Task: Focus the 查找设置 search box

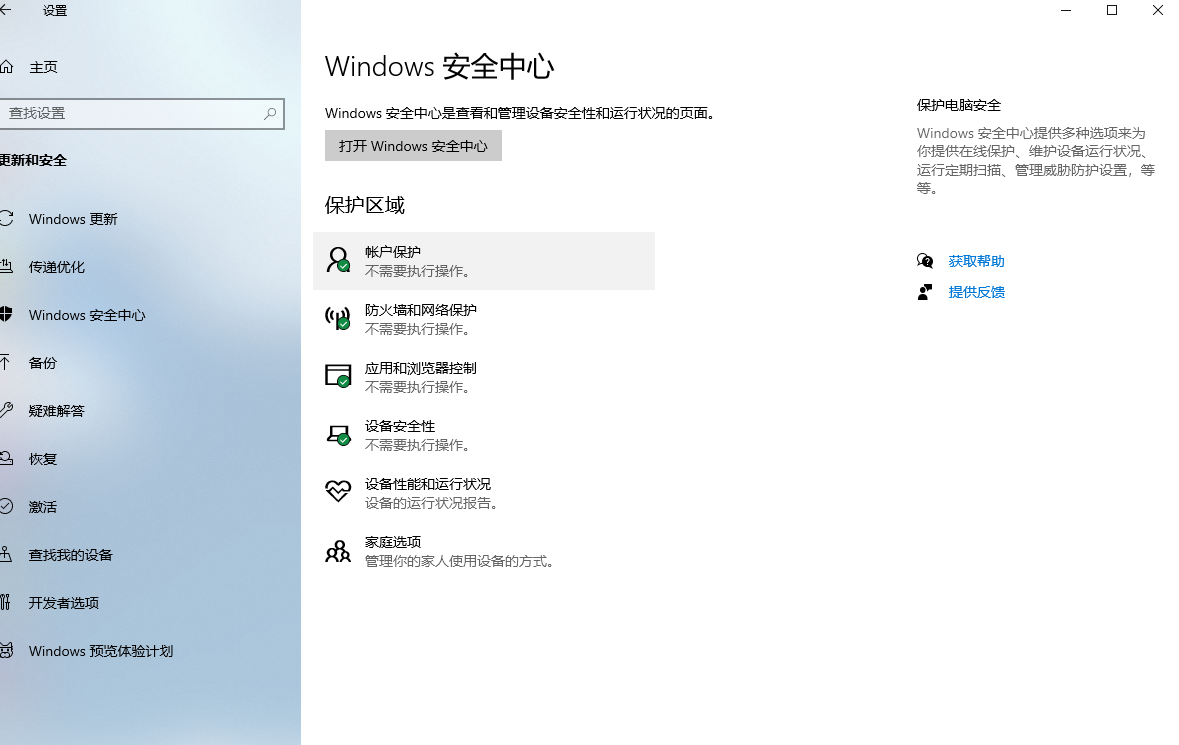Action: [141, 114]
